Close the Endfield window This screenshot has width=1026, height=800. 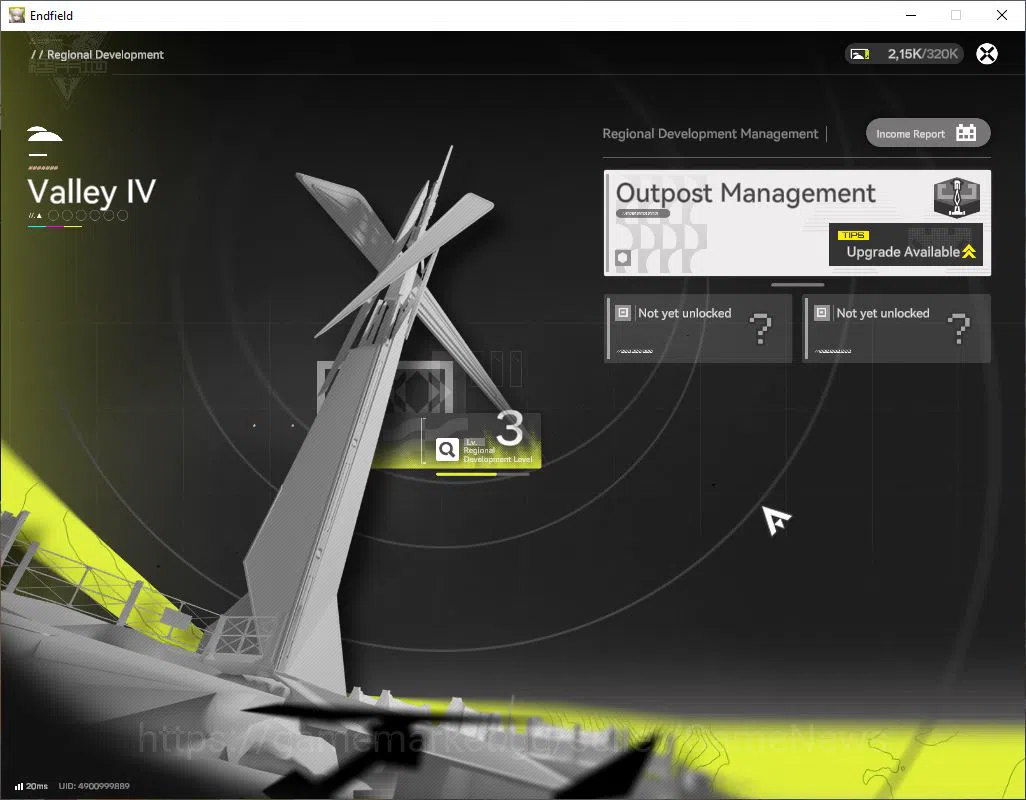[1002, 15]
